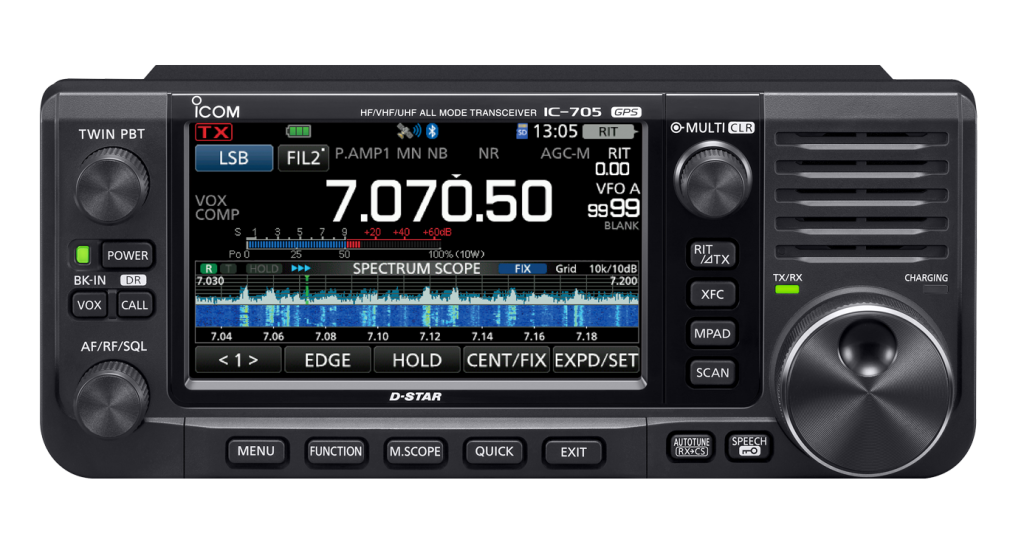
Task: Click the green power LED beside POWER
Action: coord(83,255)
